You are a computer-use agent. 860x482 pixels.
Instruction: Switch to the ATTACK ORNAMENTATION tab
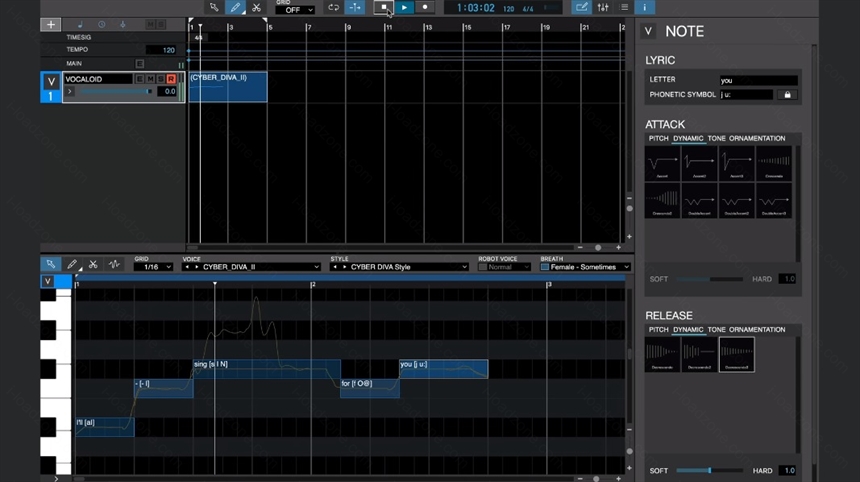(757, 139)
